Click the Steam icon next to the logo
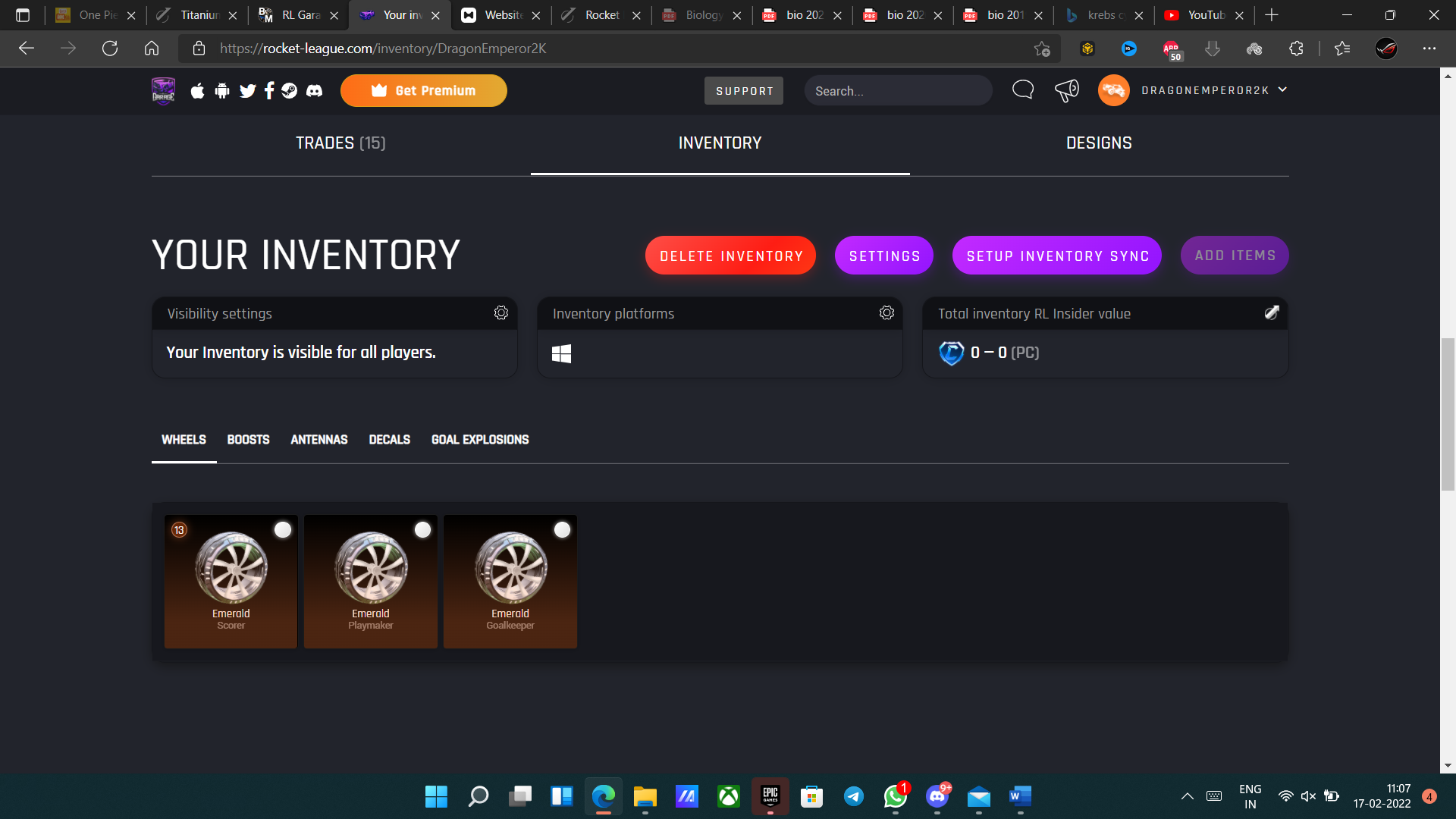The width and height of the screenshot is (1456, 819). 290,90
